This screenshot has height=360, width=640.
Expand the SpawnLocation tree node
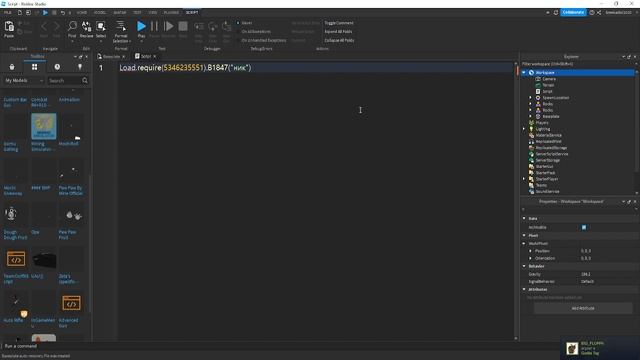[x=531, y=98]
